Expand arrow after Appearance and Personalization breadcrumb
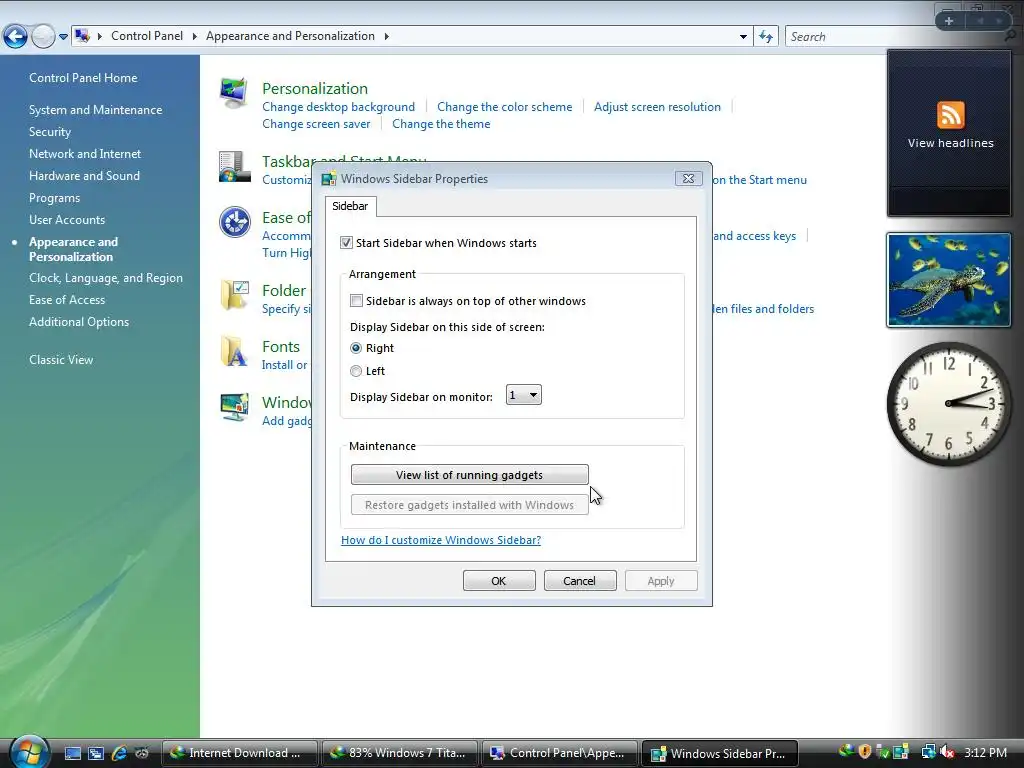This screenshot has height=768, width=1024. coord(387,37)
